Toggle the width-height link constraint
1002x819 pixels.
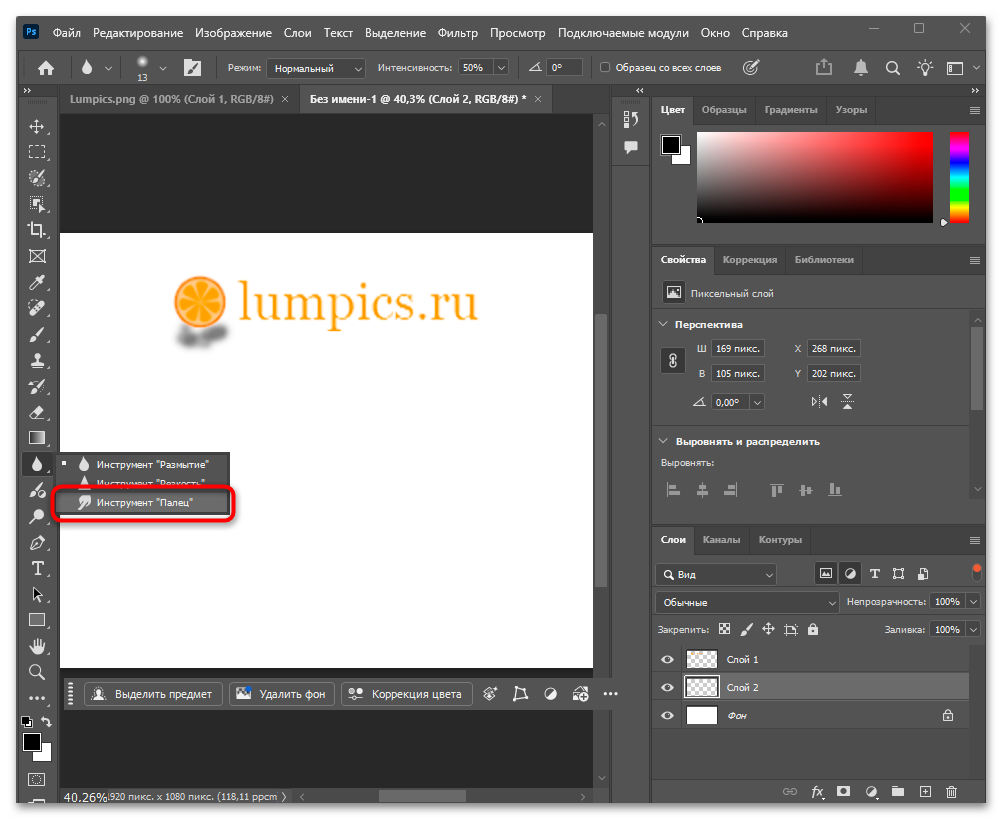(x=673, y=361)
